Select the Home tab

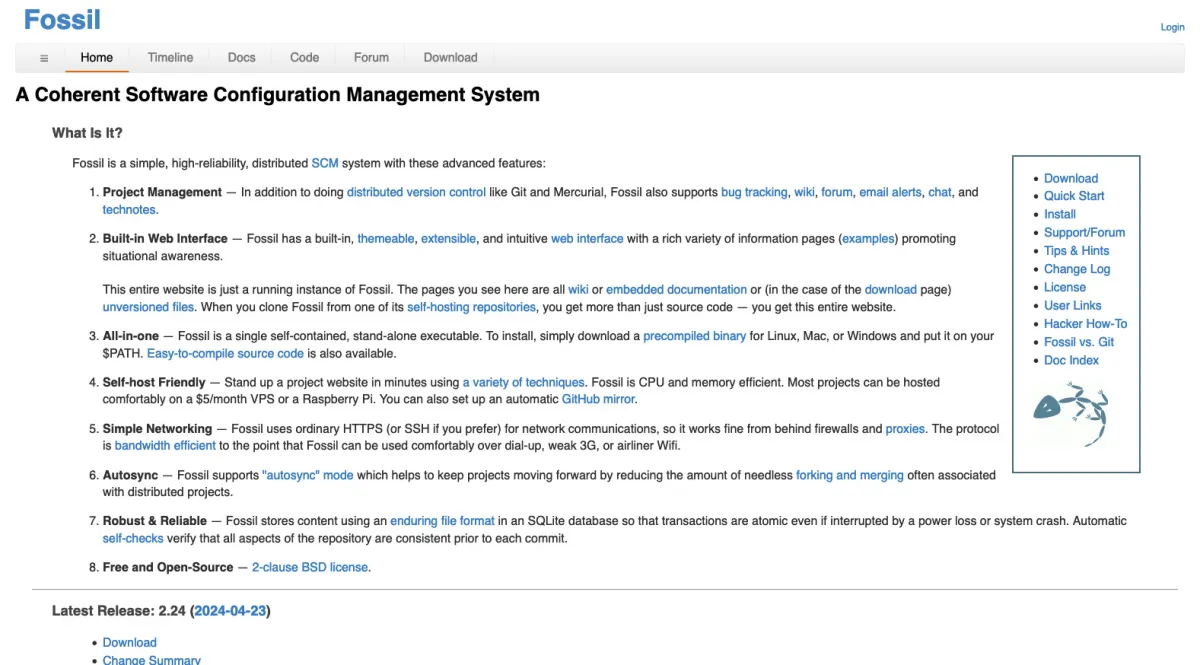[97, 58]
